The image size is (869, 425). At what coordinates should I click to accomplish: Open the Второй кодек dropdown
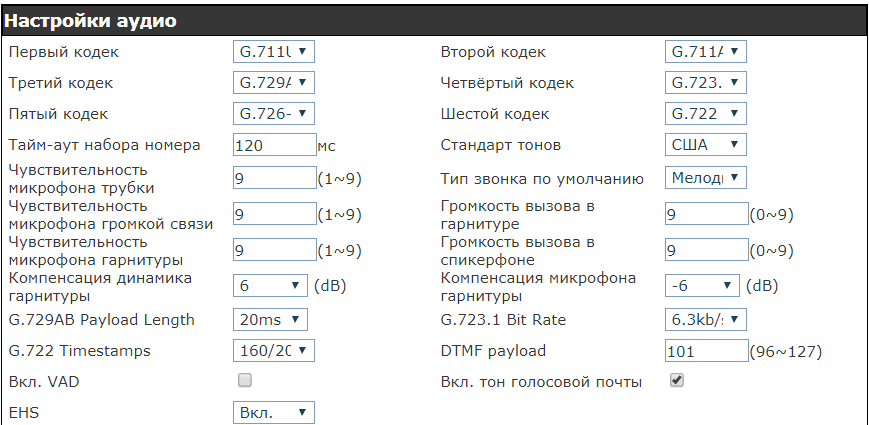[706, 51]
